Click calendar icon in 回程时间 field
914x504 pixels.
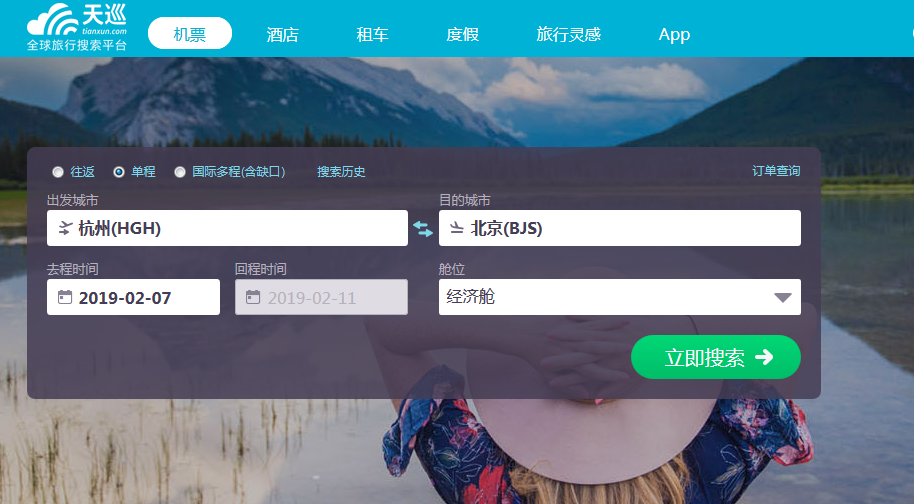click(x=253, y=297)
